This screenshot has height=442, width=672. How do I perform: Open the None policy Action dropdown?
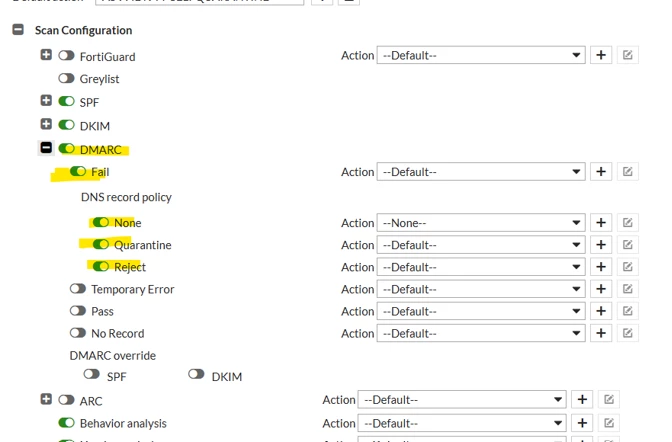click(x=481, y=223)
